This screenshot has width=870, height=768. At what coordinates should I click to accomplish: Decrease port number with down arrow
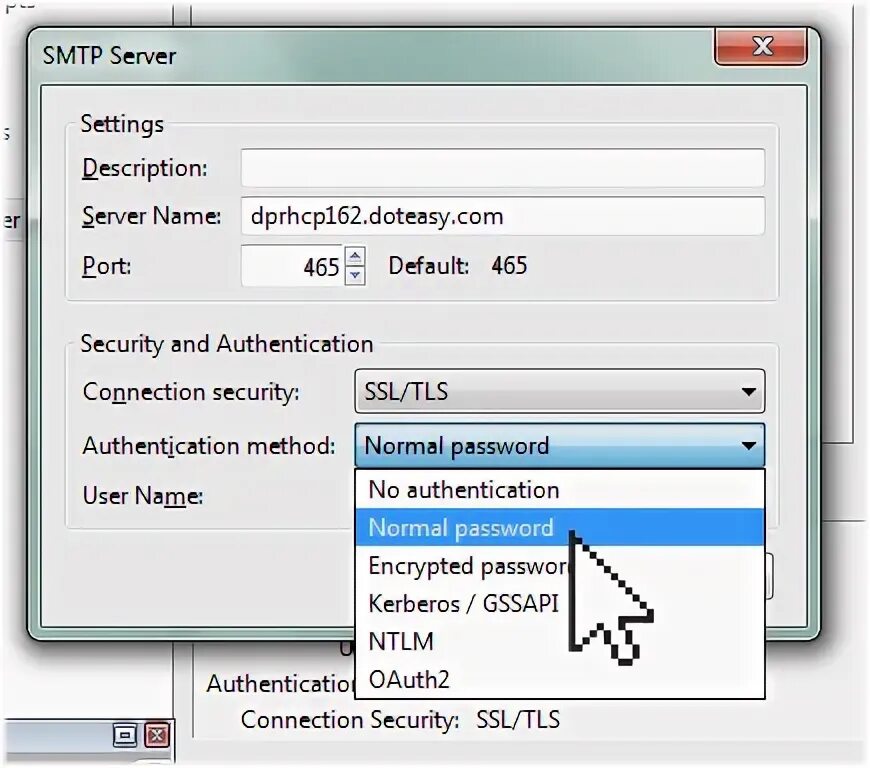point(355,275)
